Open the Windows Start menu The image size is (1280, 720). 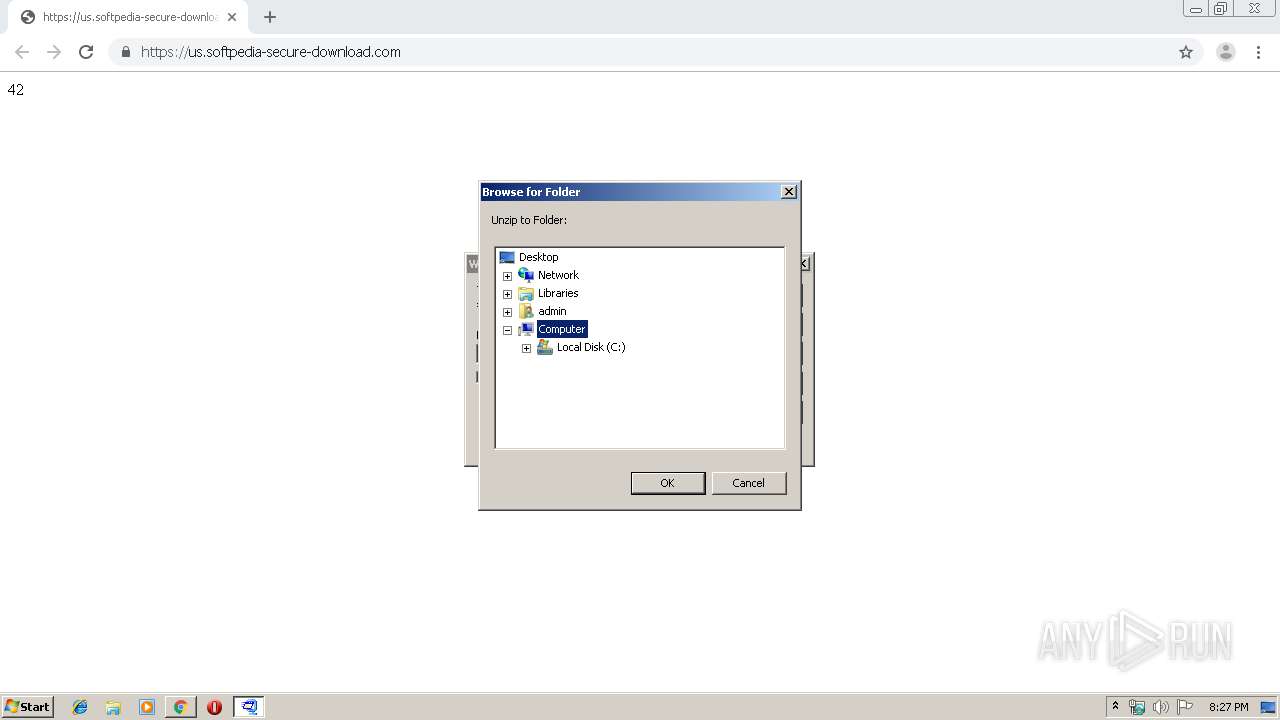click(x=27, y=706)
